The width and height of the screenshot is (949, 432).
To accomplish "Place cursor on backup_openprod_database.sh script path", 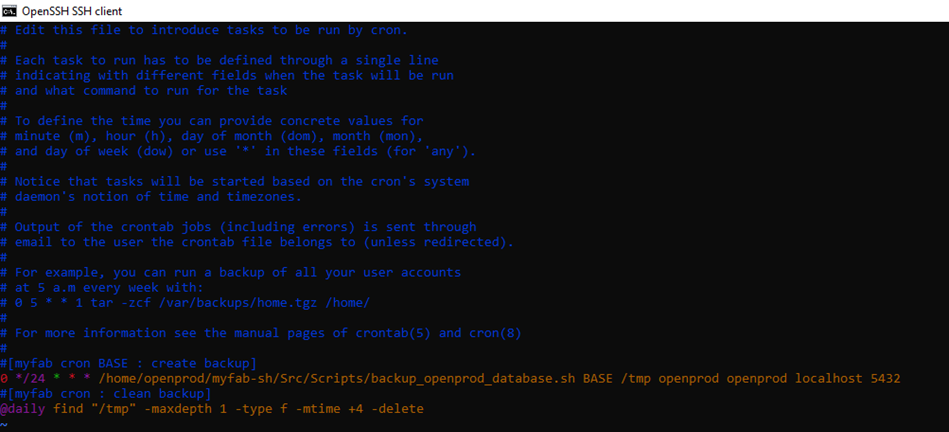I will coord(338,379).
